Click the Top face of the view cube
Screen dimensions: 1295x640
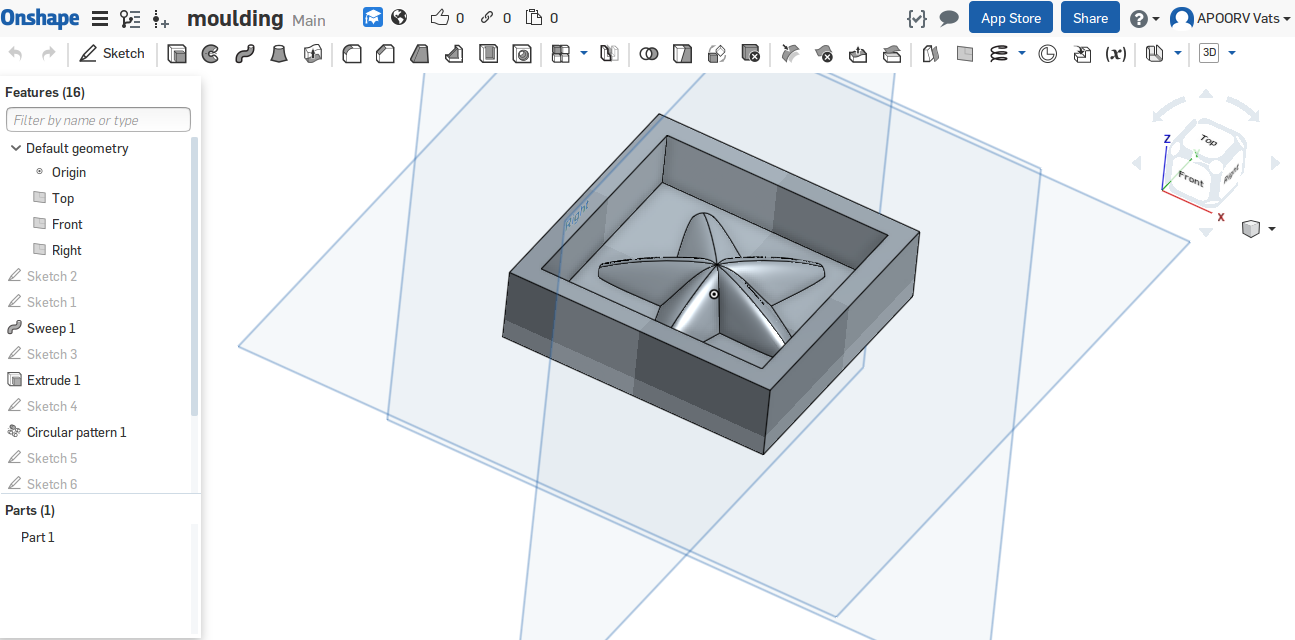tap(1208, 141)
